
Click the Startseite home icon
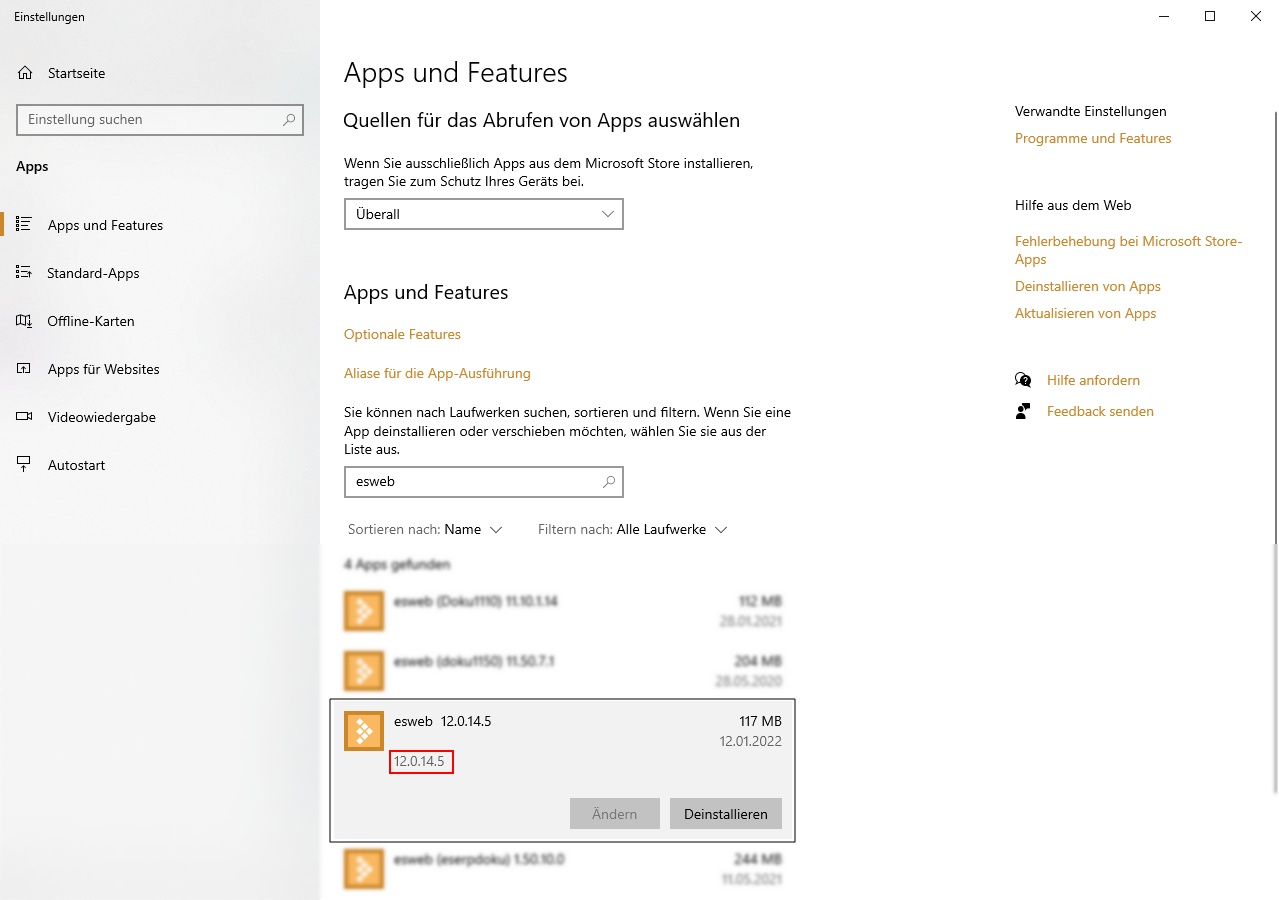pyautogui.click(x=25, y=73)
